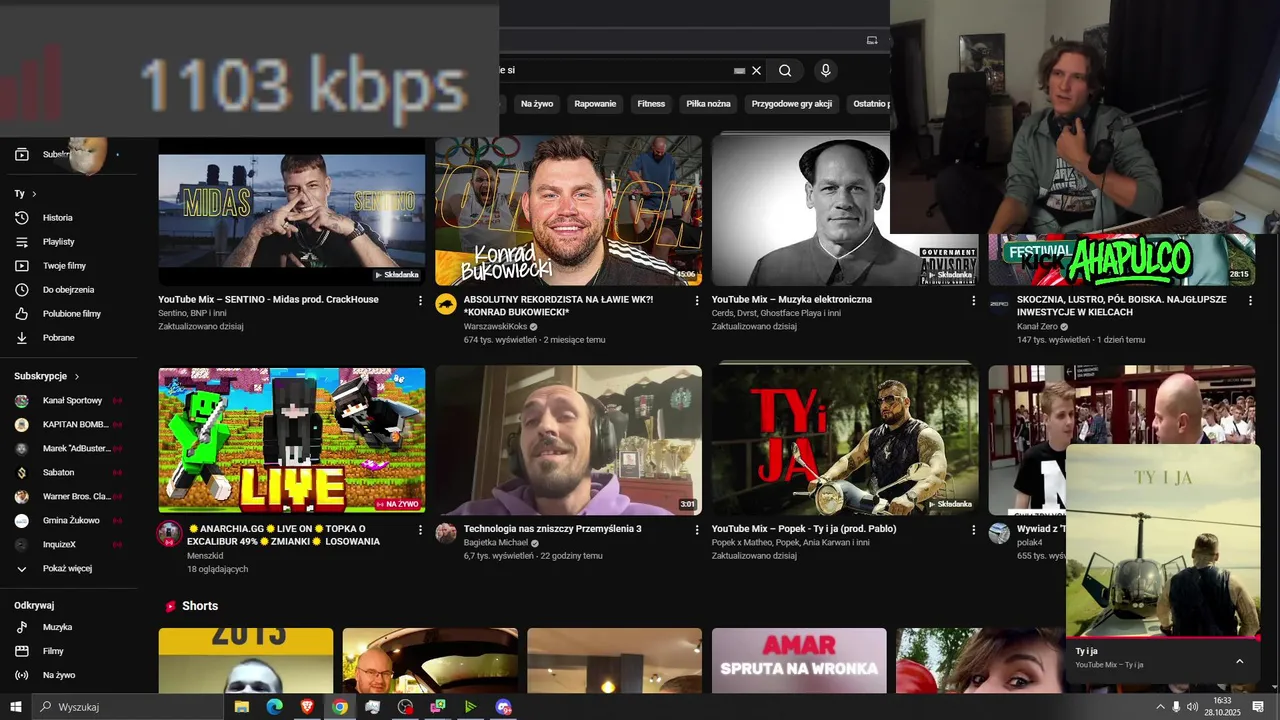
Task: Select the Rapowanie filter chip
Action: point(595,104)
